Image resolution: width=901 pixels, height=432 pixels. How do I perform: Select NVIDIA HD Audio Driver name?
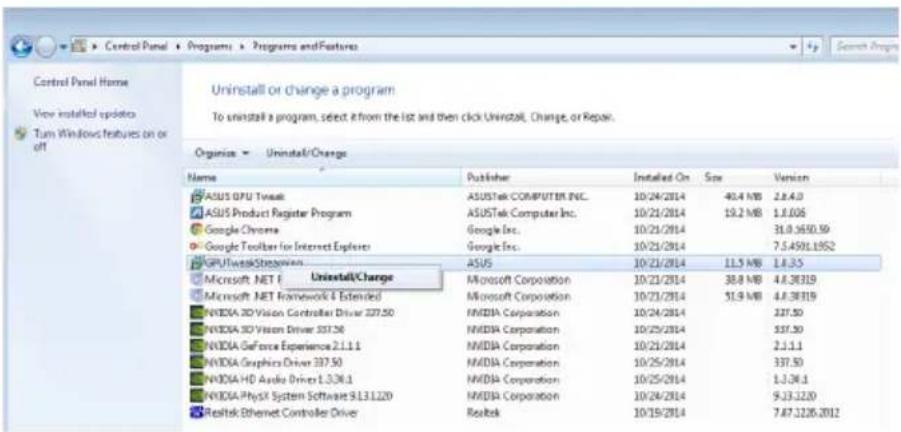(x=278, y=380)
